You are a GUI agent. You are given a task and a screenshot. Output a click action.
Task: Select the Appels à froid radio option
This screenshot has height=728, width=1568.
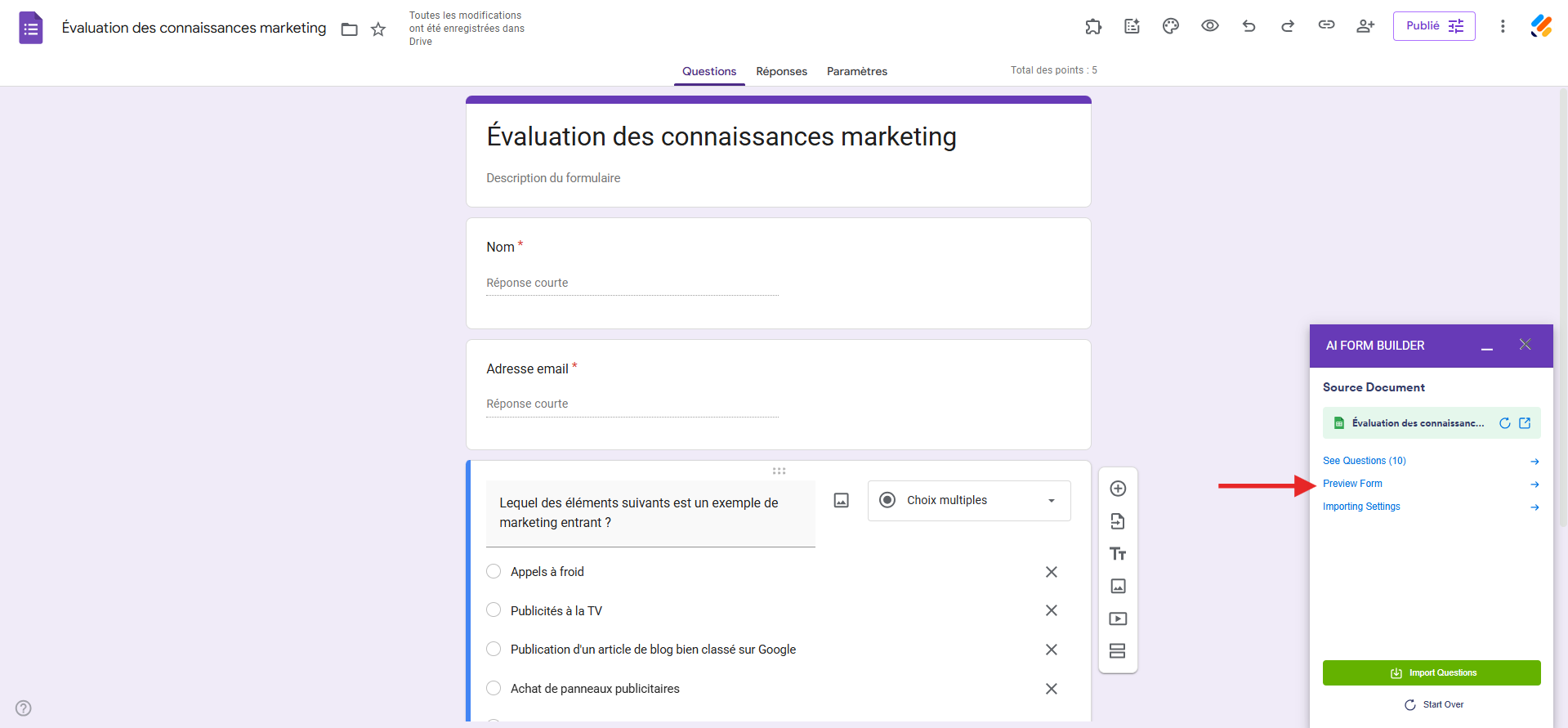tap(494, 571)
